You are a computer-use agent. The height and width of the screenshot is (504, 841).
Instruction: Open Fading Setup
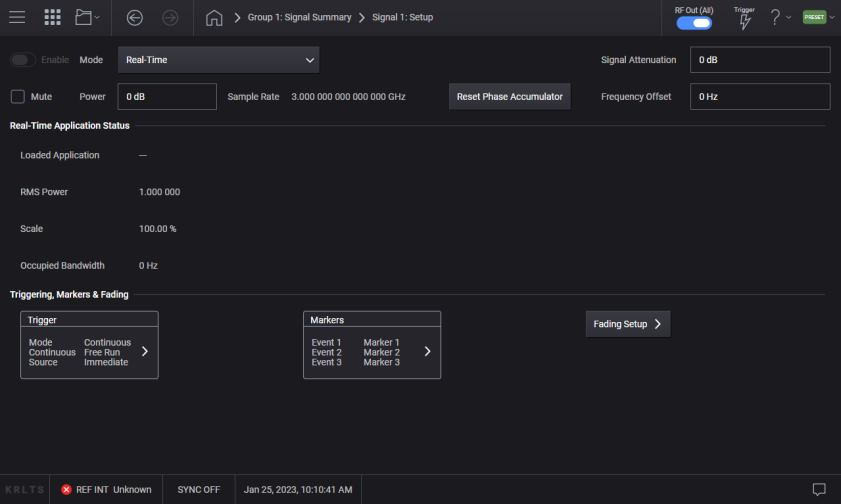tap(628, 324)
